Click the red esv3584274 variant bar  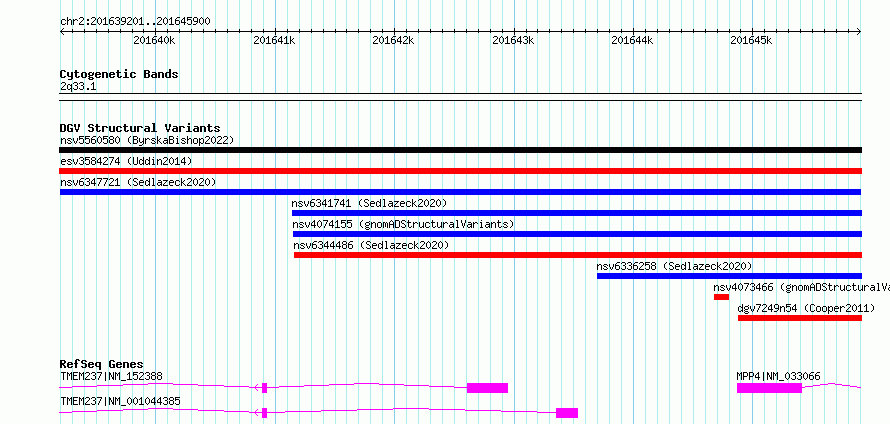pos(460,171)
